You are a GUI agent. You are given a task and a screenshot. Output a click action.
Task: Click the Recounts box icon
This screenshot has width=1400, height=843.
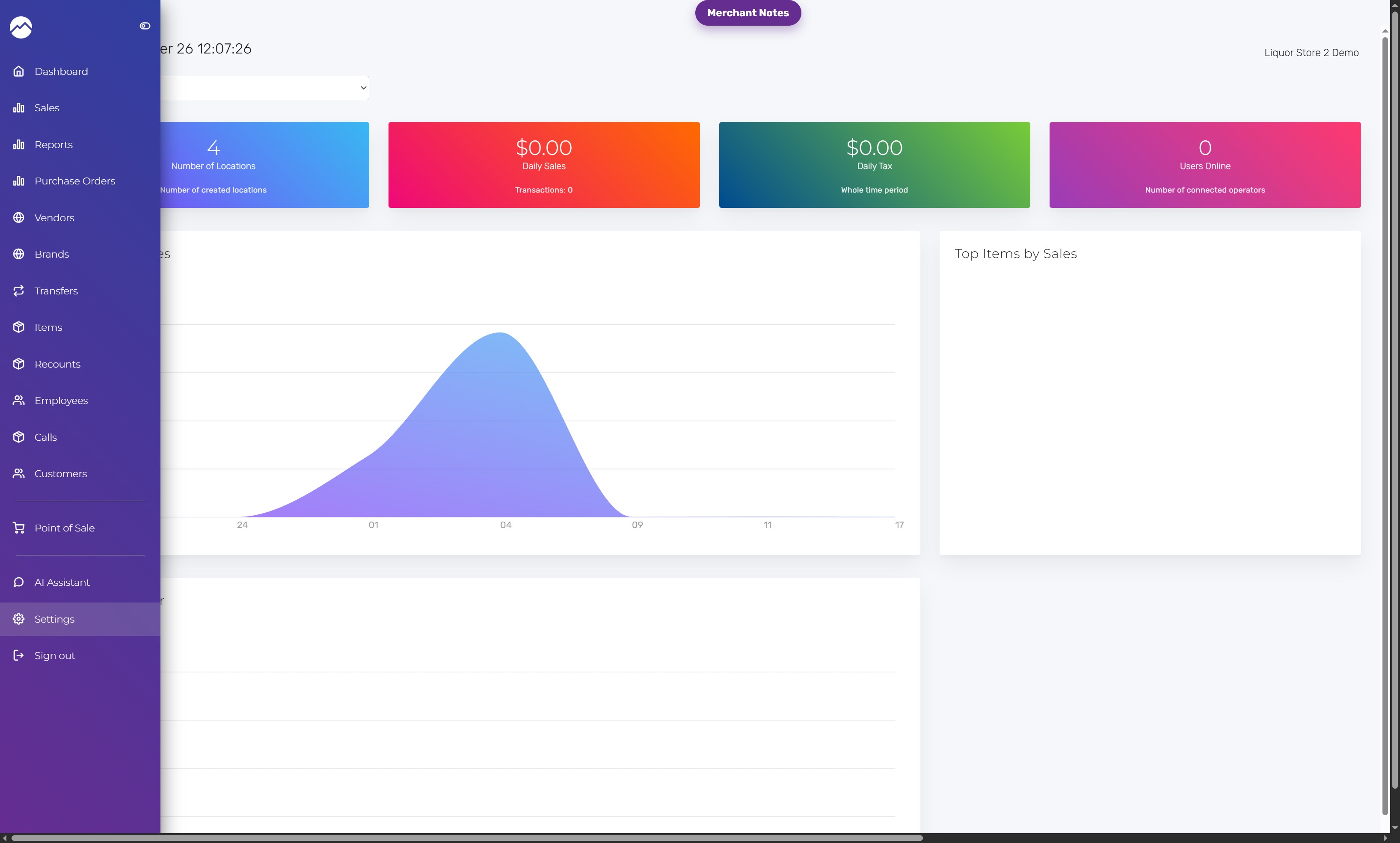tap(19, 364)
